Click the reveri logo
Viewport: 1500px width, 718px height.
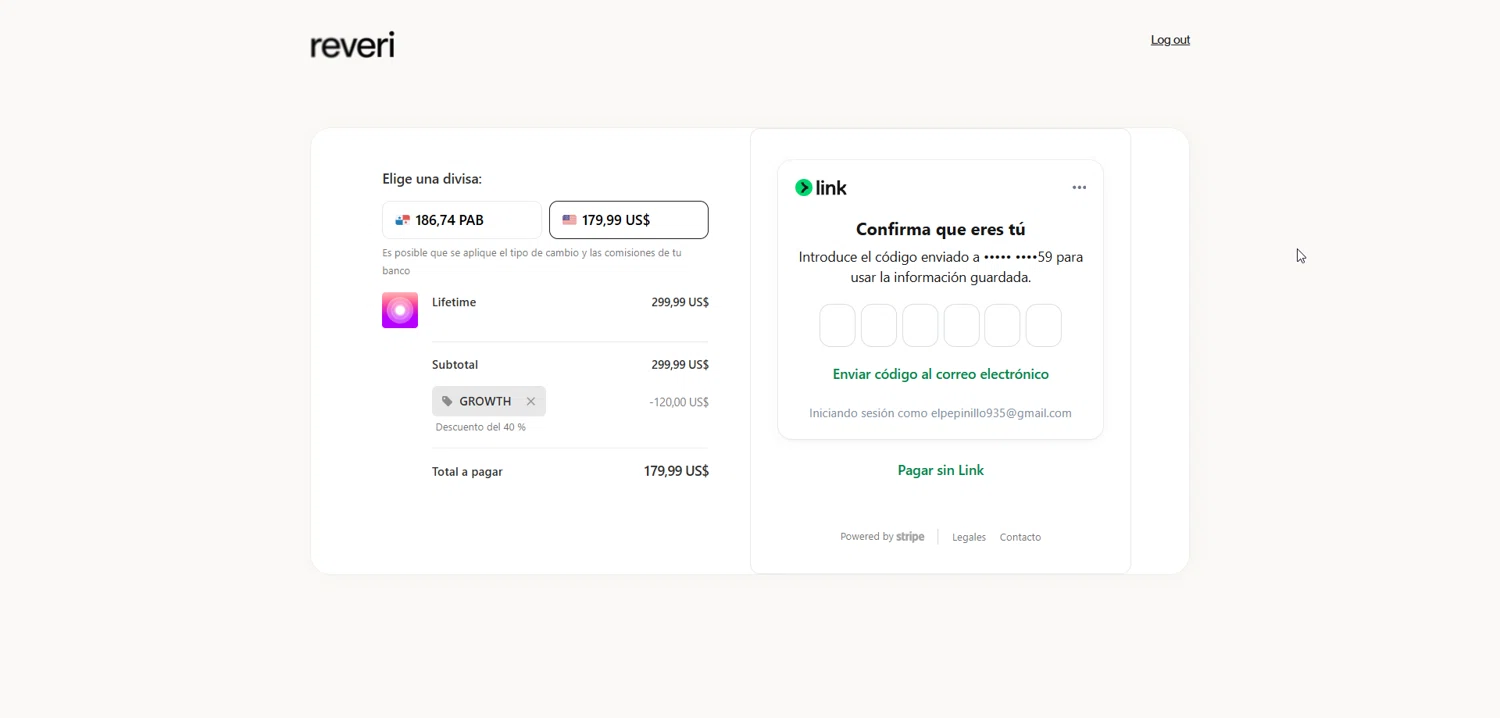(352, 45)
